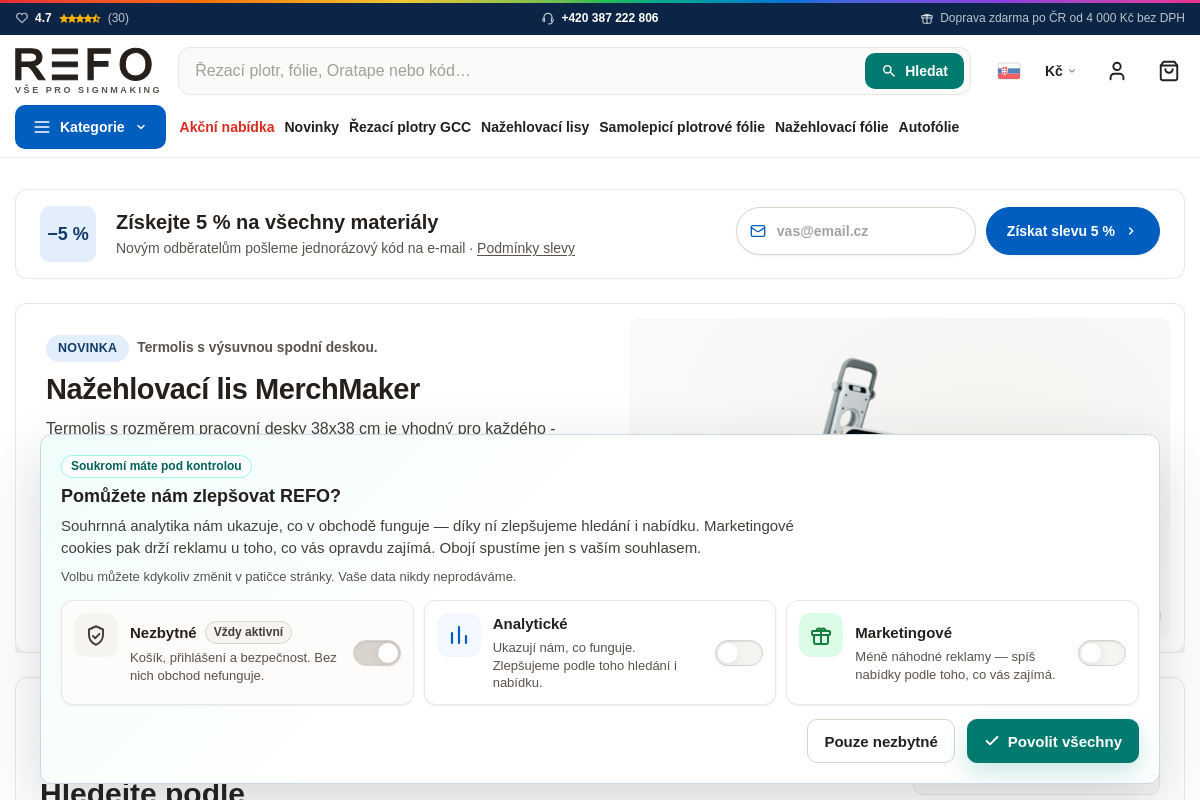Click Pomůžete nám zlepšovat REFO? heading

pyautogui.click(x=201, y=496)
